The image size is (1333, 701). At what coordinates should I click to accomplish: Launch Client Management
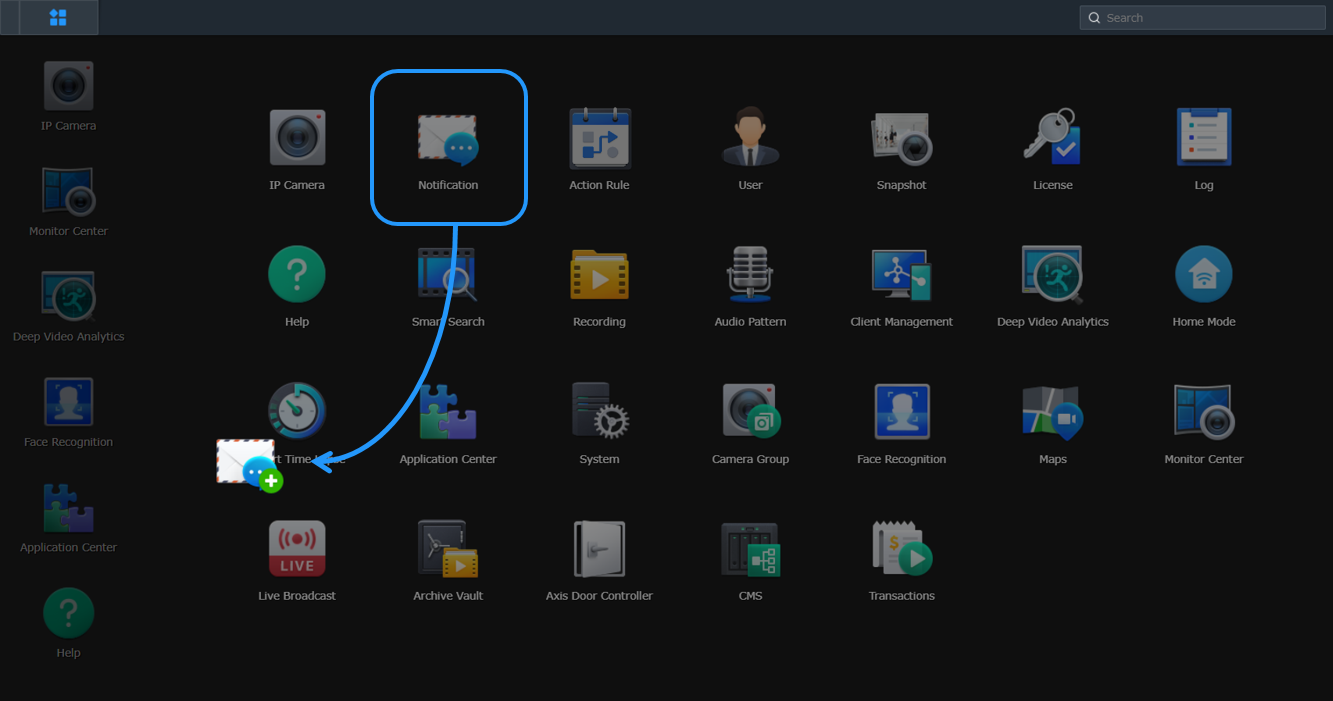click(900, 274)
